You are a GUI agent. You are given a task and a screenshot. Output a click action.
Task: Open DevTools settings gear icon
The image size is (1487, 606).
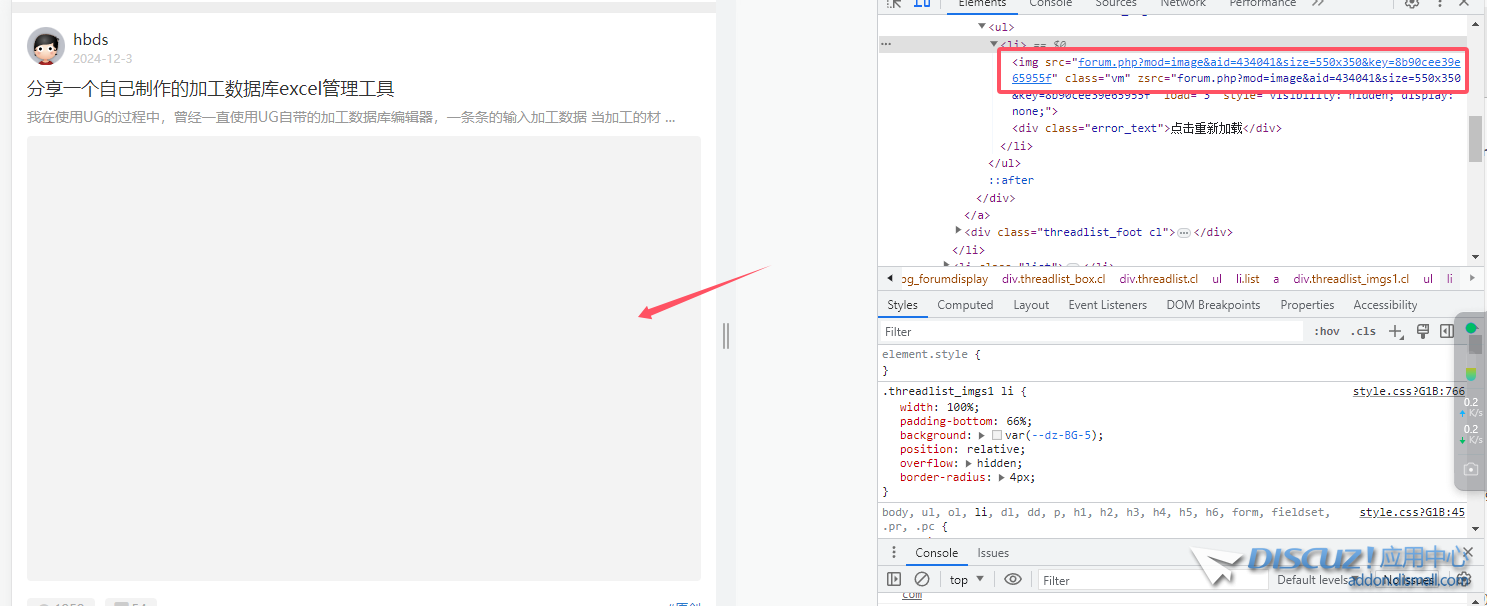click(x=1411, y=4)
